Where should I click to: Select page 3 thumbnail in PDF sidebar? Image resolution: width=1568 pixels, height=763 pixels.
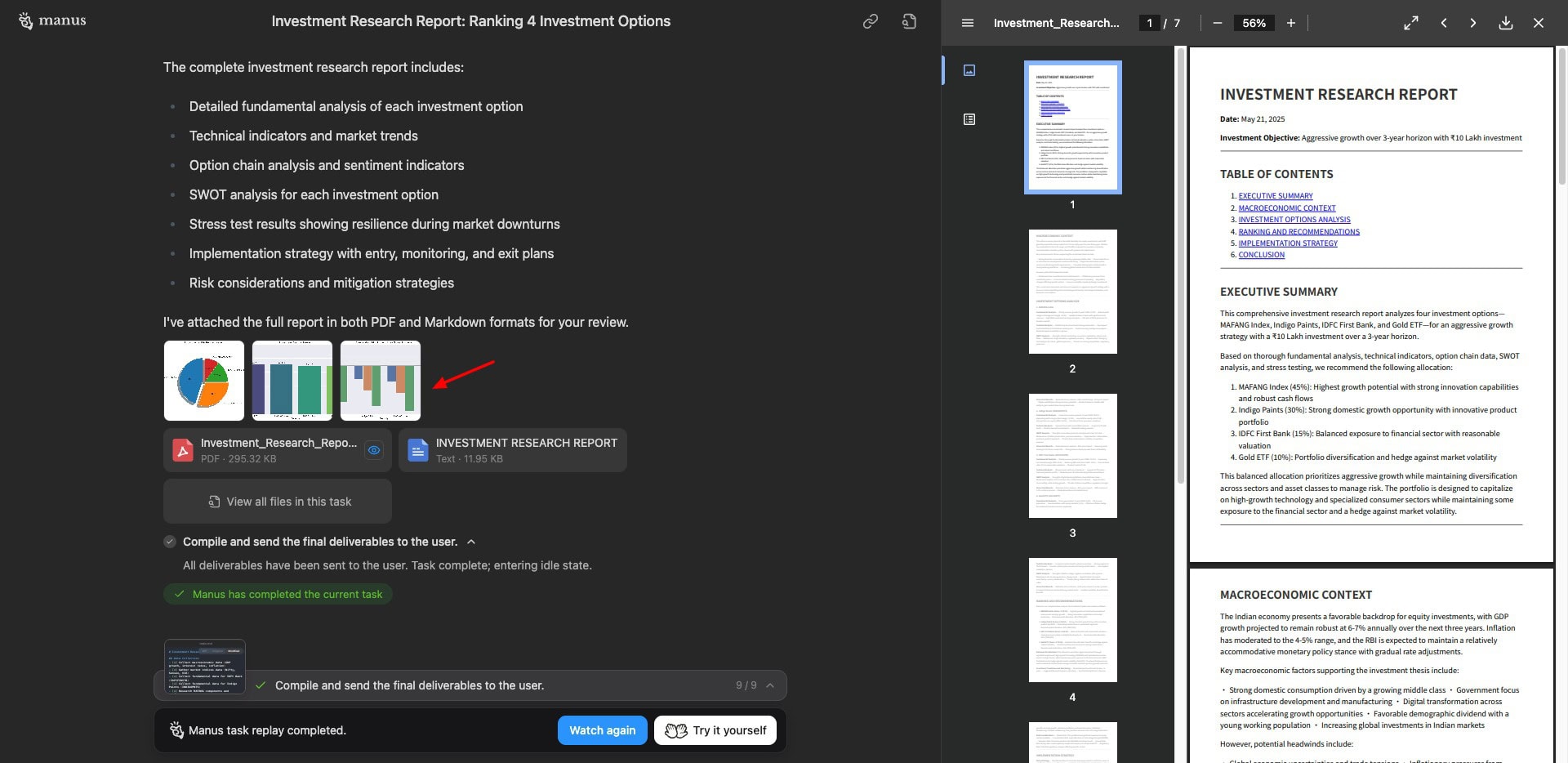coord(1072,456)
